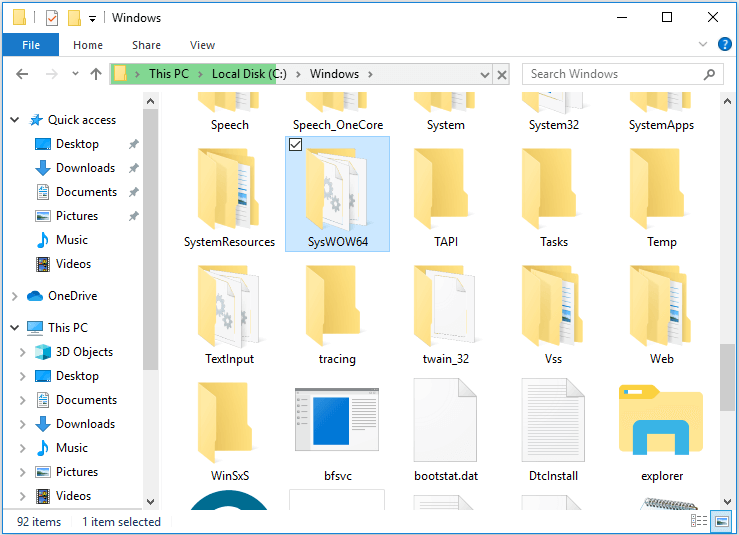This screenshot has width=739, height=535.
Task: Open the View ribbon tab
Action: pos(202,45)
